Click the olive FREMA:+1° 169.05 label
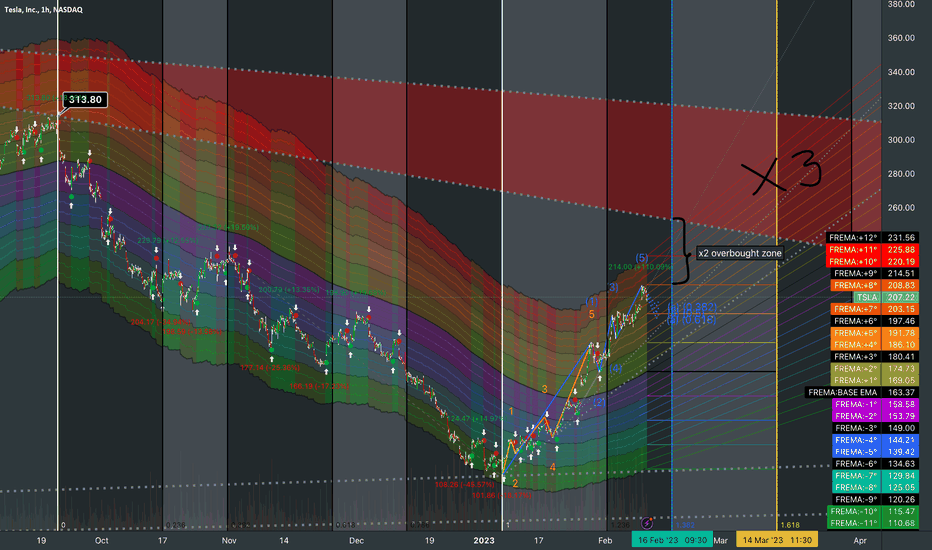Image resolution: width=932 pixels, height=550 pixels. click(874, 381)
